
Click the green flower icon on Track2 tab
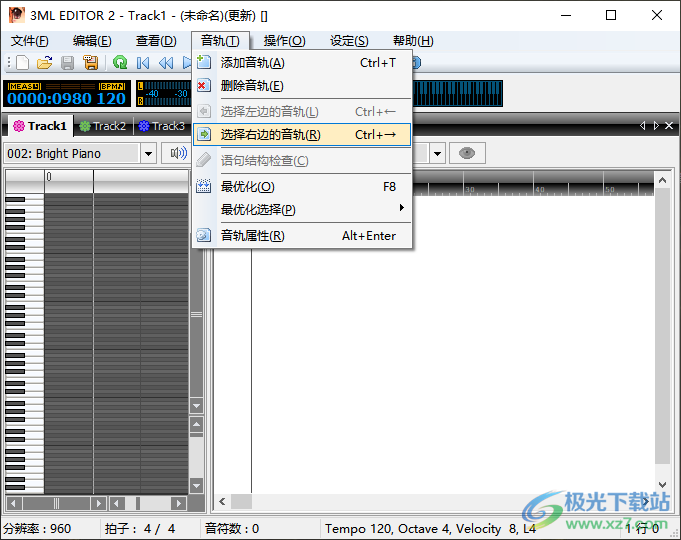[85, 126]
